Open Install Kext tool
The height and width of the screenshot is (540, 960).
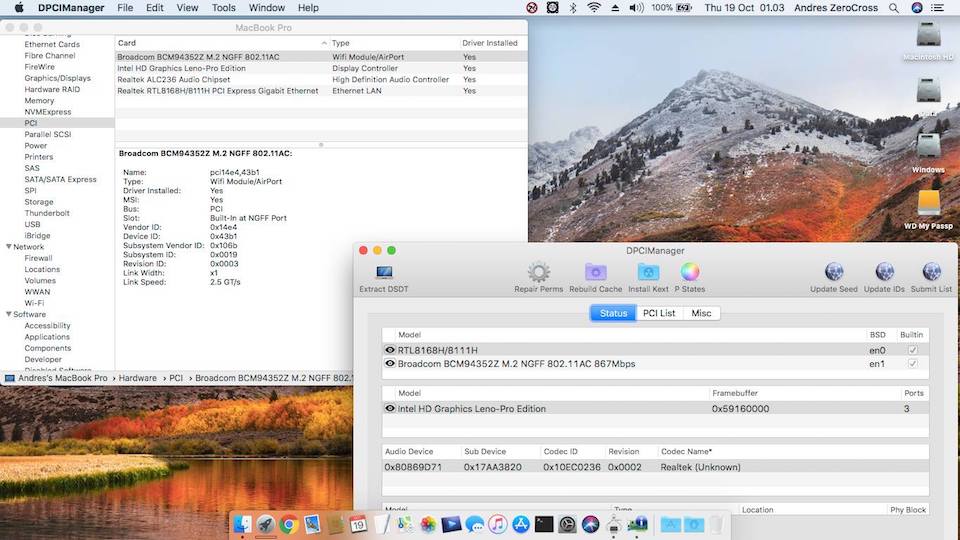tap(648, 278)
